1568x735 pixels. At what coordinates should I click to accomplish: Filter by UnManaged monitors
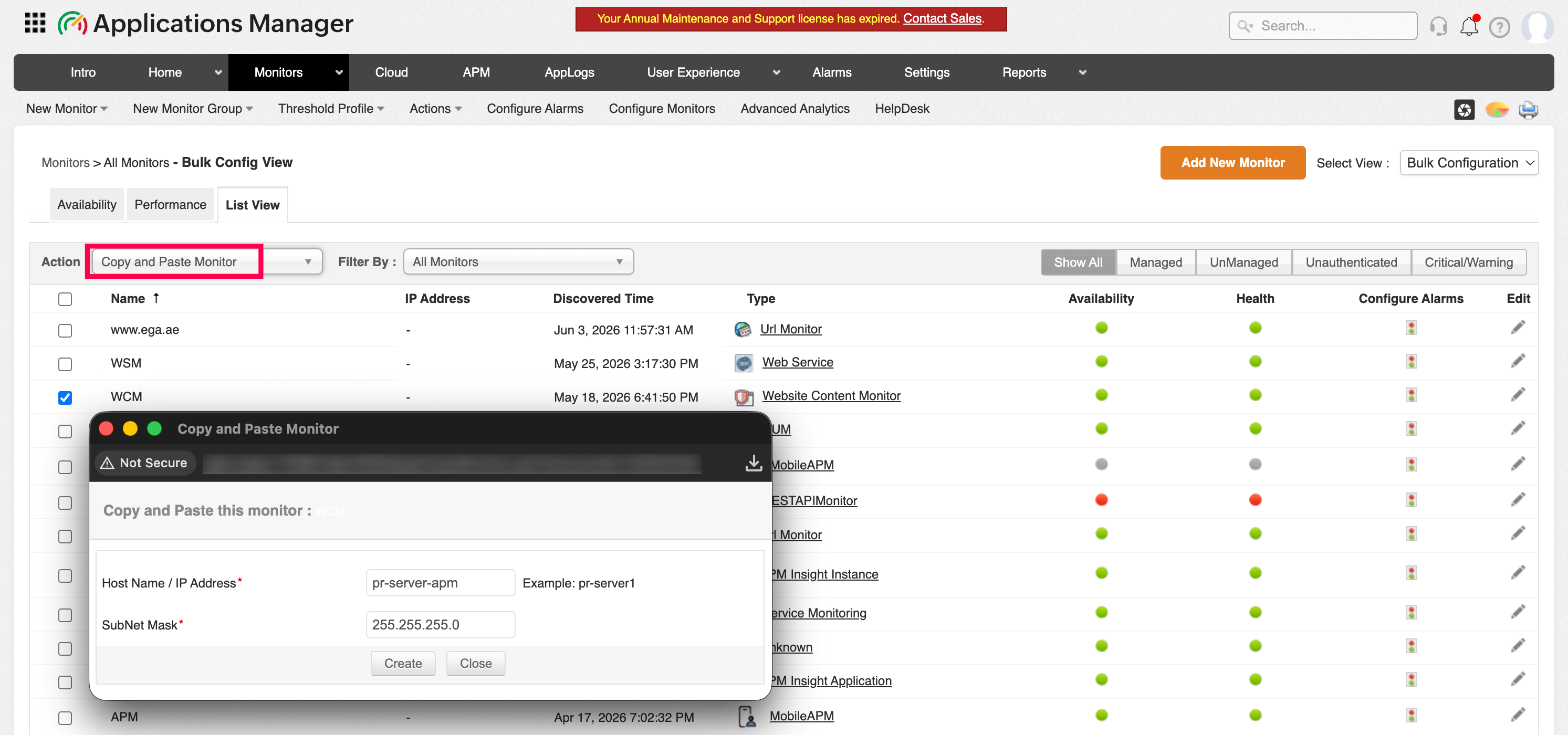1243,262
